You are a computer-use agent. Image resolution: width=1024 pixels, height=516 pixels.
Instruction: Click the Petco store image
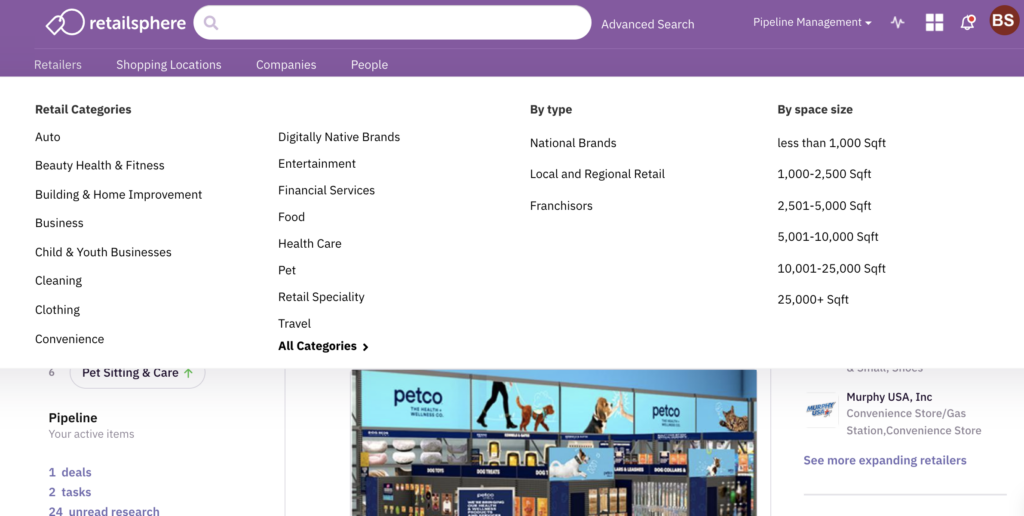point(554,443)
